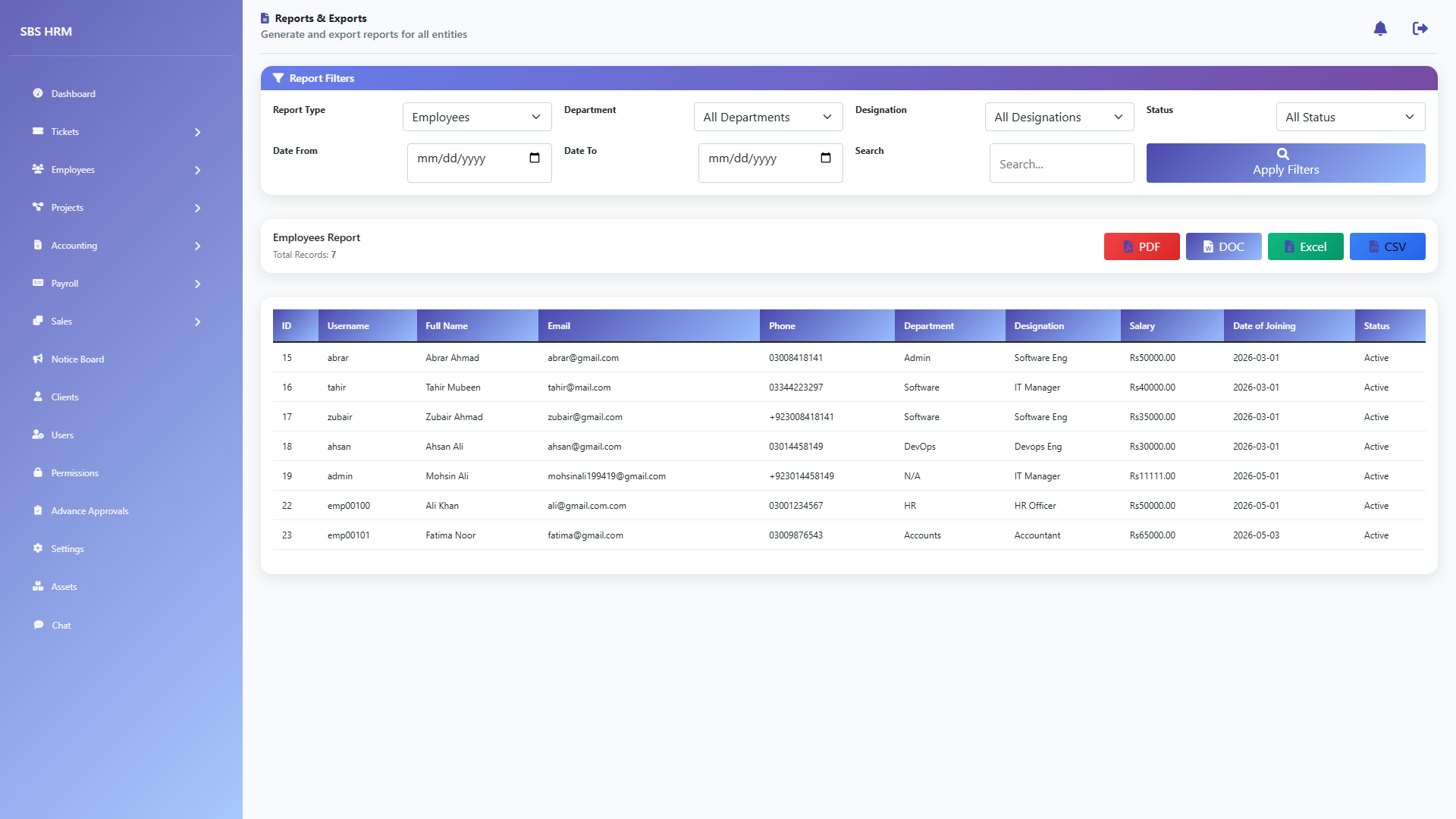This screenshot has height=819, width=1456.
Task: Open the Date From calendar picker icon
Action: click(x=535, y=158)
